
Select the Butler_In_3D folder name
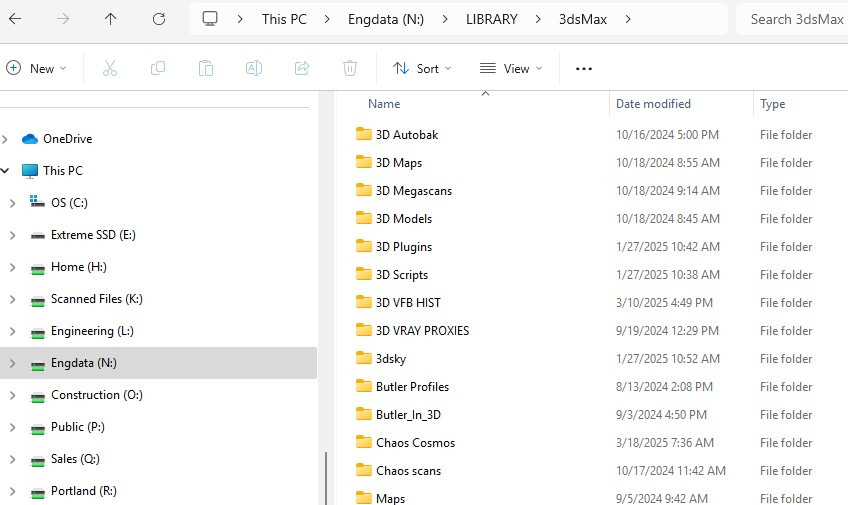[408, 415]
